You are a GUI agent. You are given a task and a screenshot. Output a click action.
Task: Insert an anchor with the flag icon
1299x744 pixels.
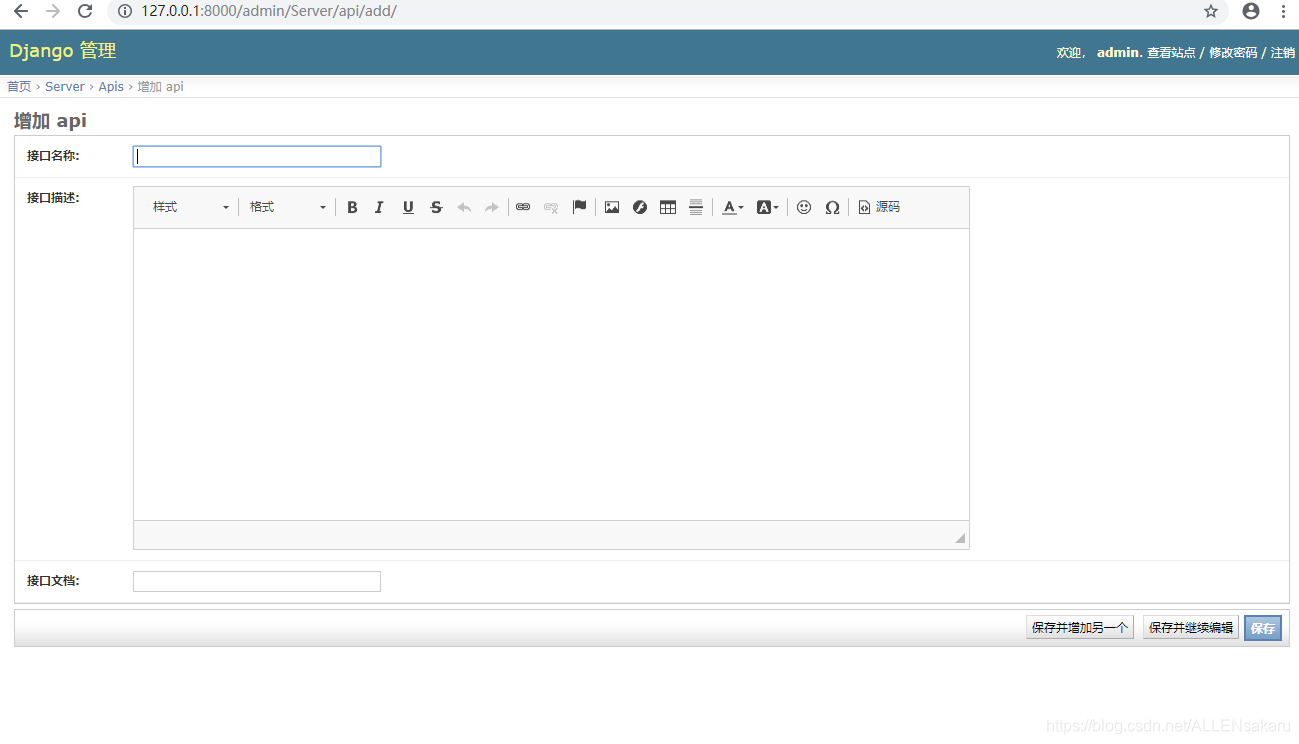579,207
